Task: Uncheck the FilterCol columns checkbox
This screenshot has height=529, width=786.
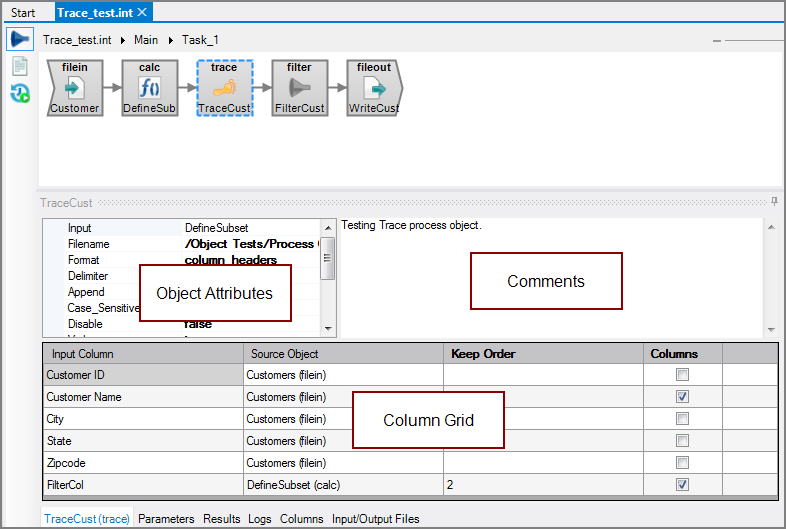Action: point(682,485)
